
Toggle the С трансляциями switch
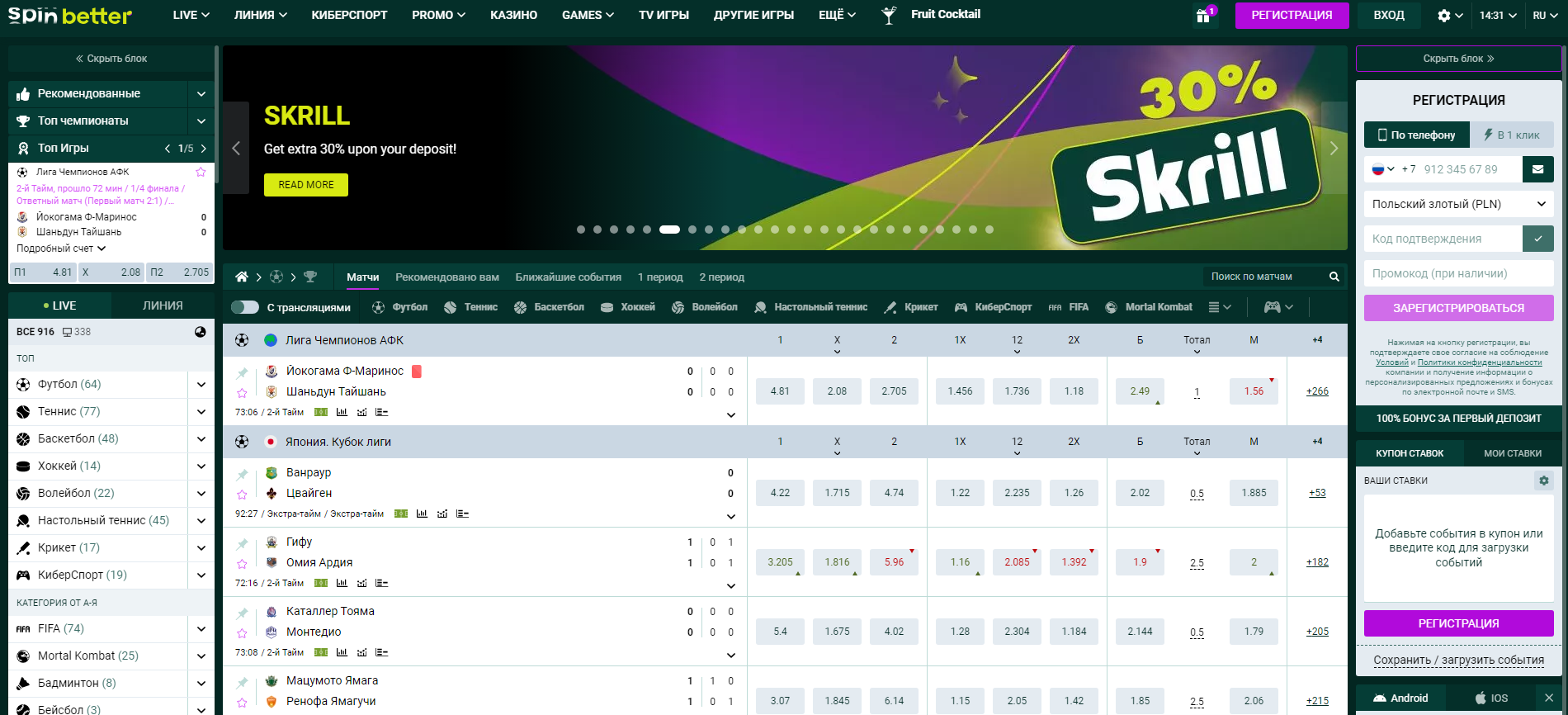pyautogui.click(x=245, y=307)
